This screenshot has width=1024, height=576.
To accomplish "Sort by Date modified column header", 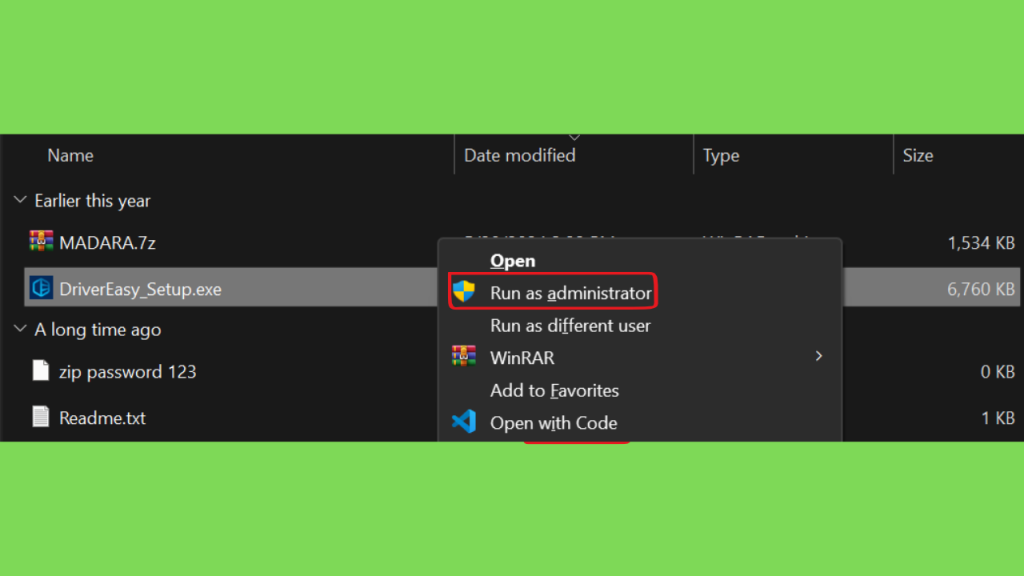I will (x=520, y=155).
